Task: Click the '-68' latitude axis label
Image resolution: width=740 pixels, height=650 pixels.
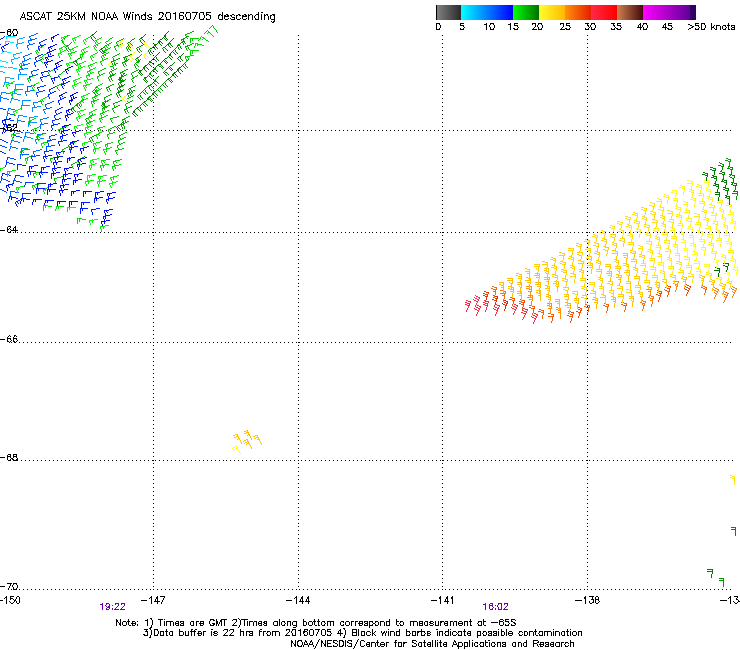Action: [9, 457]
